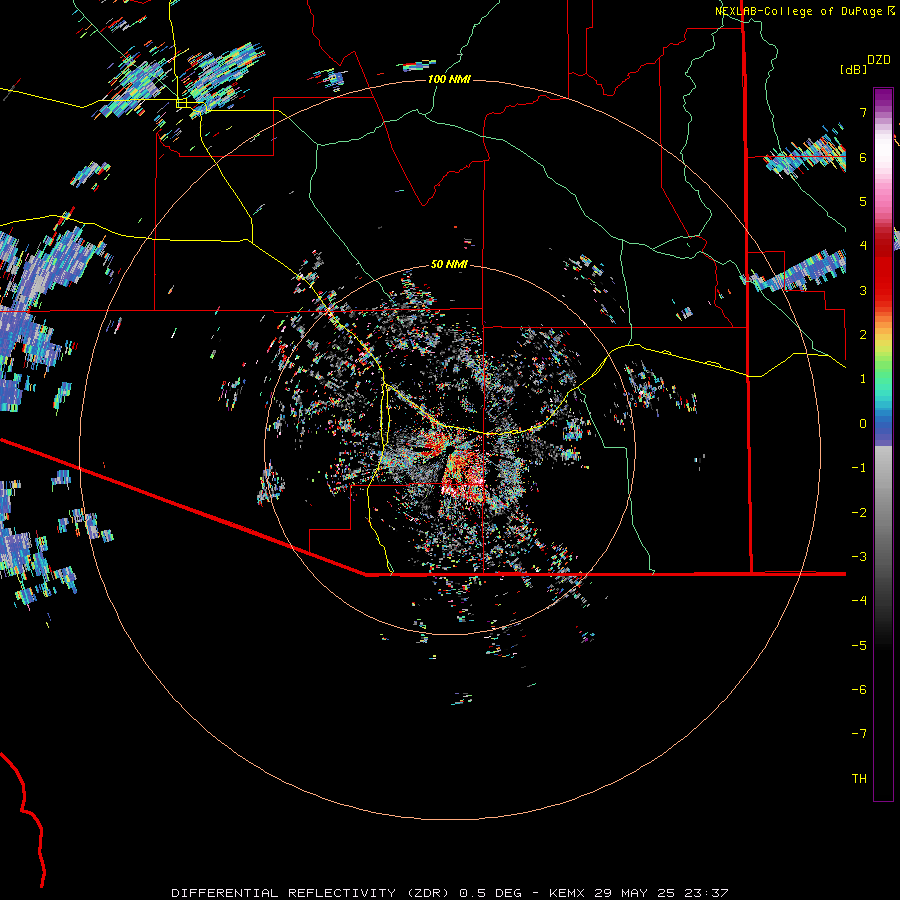Viewport: 900px width, 900px height.
Task: Click the -6 value on color scale
Action: tap(859, 689)
